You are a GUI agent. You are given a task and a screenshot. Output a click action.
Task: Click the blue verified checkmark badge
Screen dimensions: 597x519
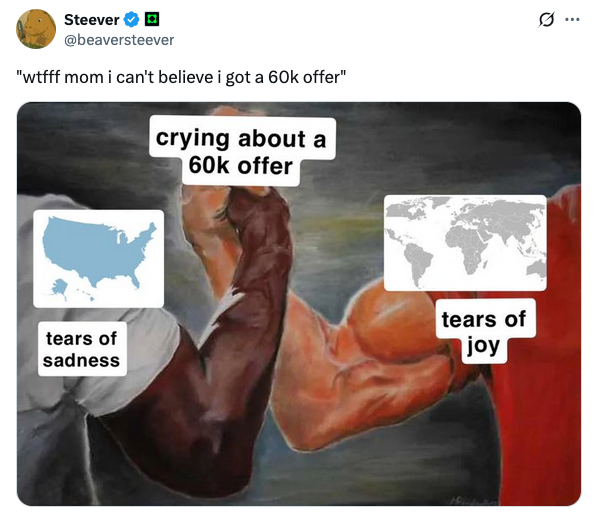(132, 20)
